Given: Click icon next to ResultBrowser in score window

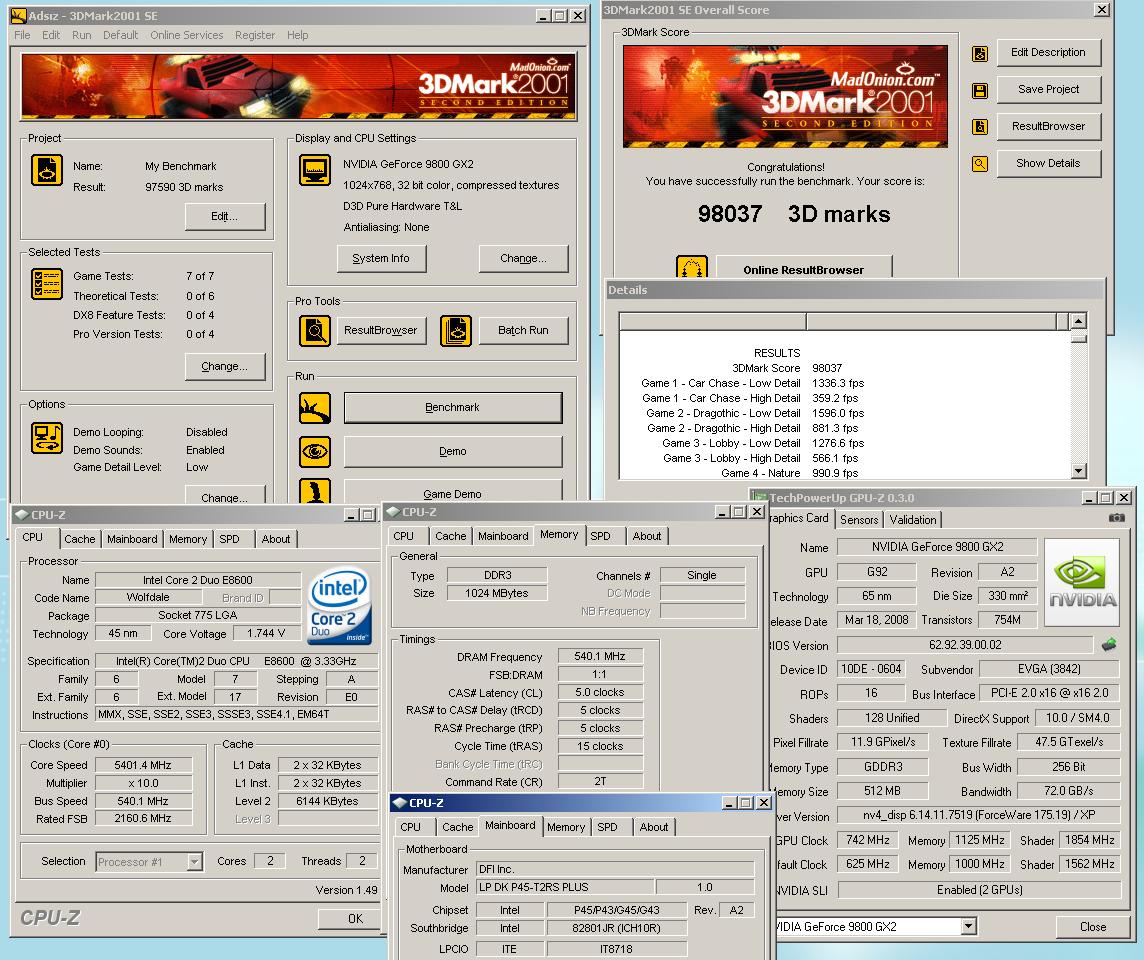Looking at the screenshot, I should coord(980,127).
